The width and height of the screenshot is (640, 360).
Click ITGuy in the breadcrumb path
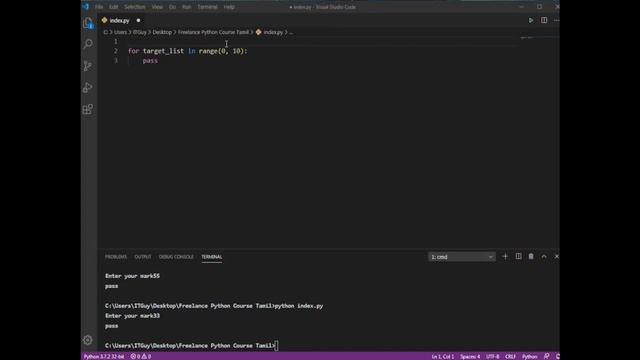[140, 32]
